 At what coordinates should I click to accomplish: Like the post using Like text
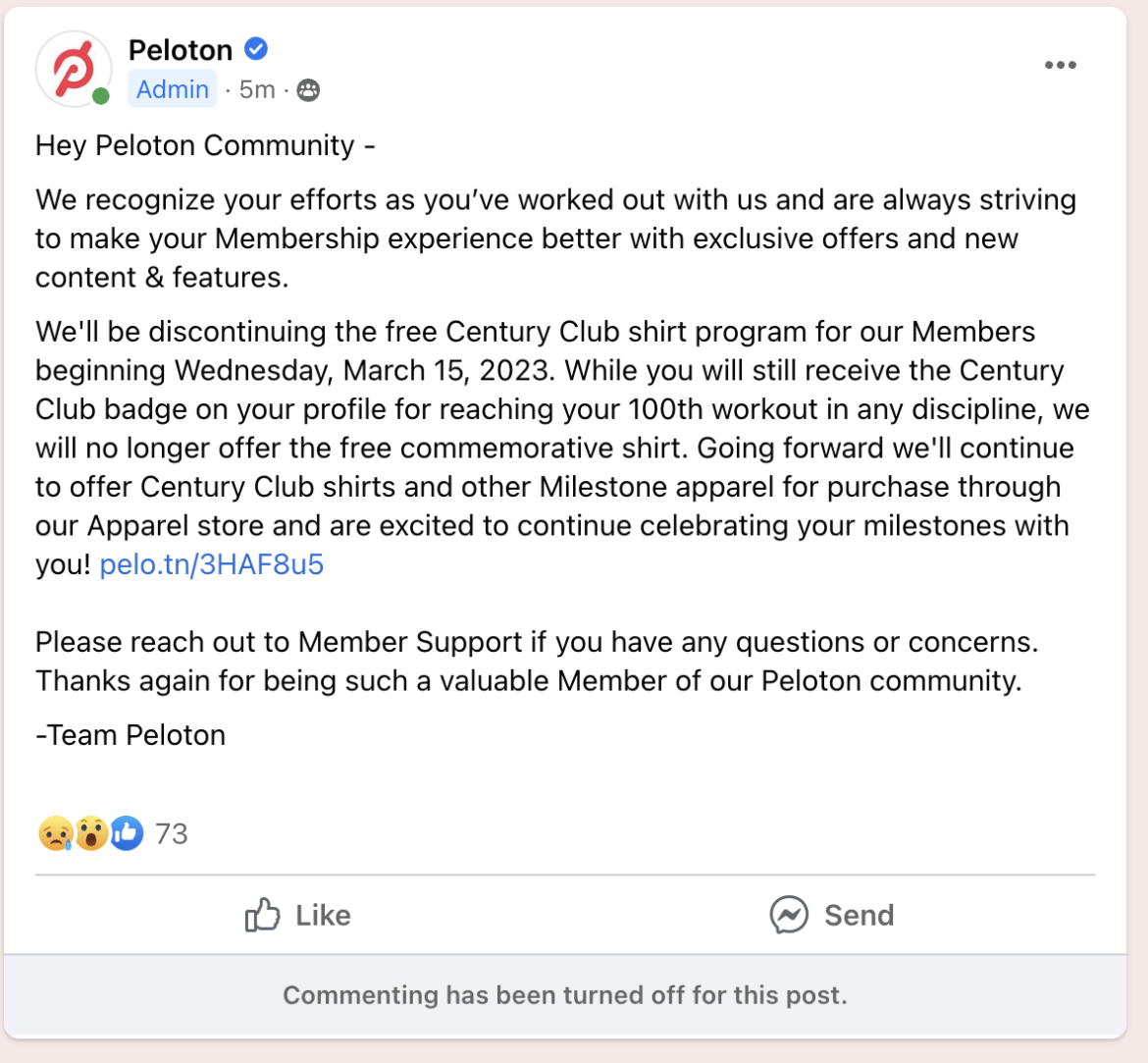click(323, 916)
